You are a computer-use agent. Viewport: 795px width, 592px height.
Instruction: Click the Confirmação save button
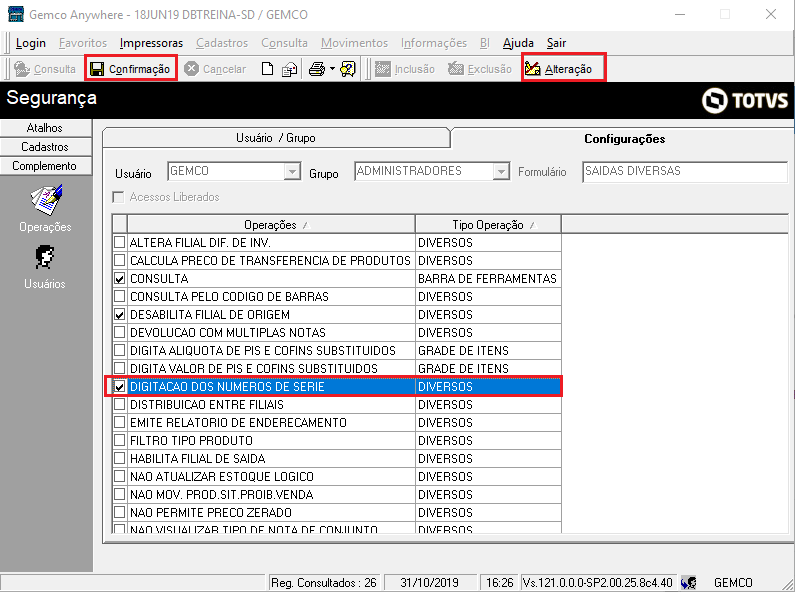pyautogui.click(x=131, y=69)
